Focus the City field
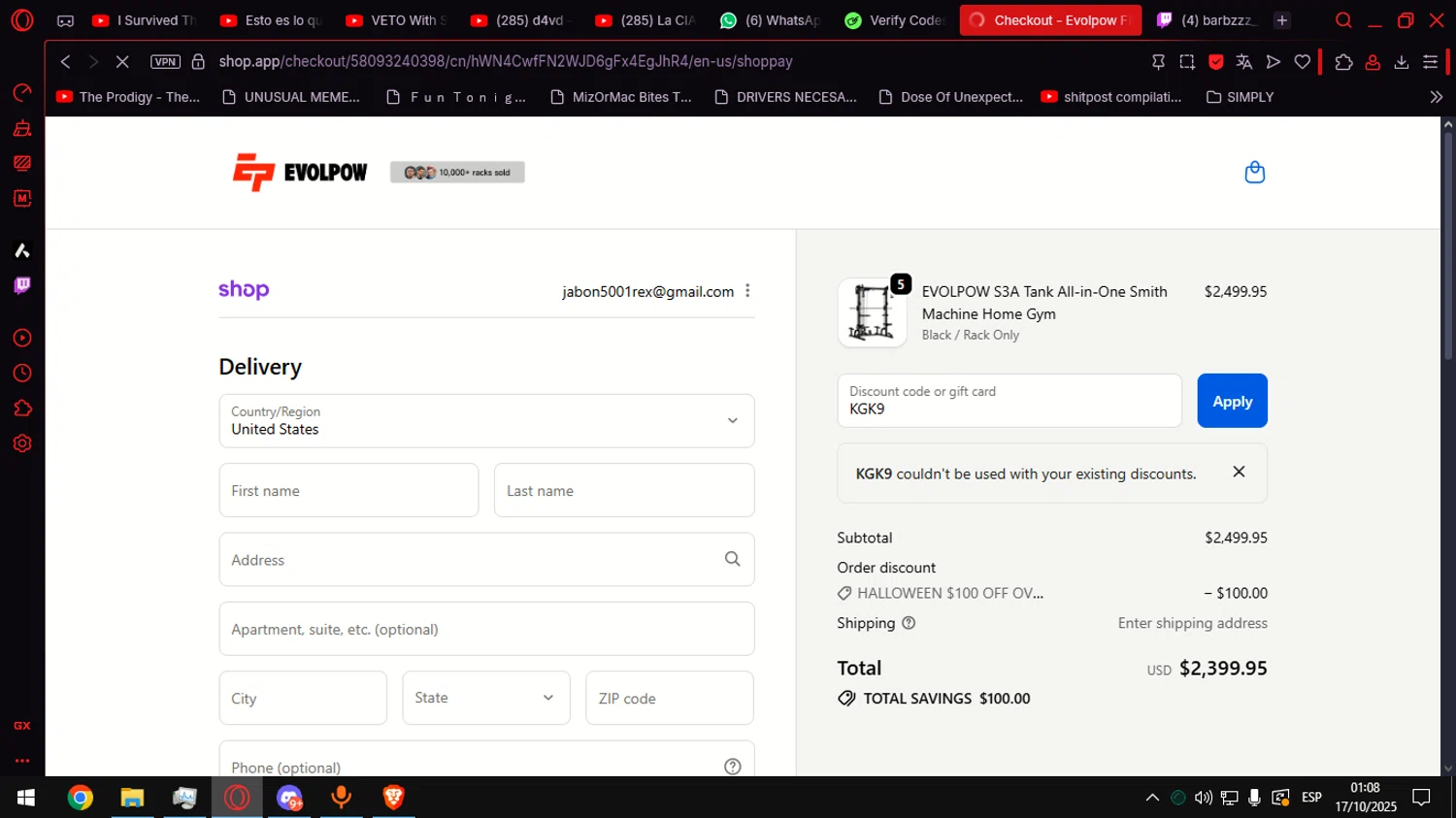Viewport: 1456px width, 818px height. [303, 698]
